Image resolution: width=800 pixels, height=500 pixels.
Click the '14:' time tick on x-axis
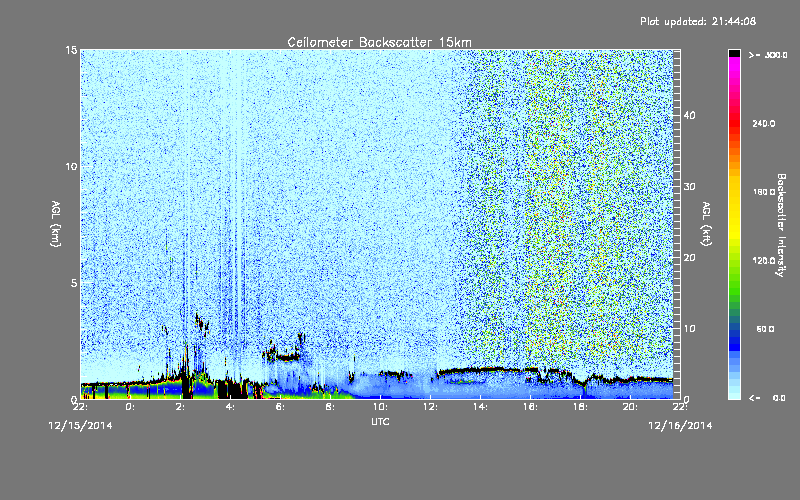coord(480,407)
